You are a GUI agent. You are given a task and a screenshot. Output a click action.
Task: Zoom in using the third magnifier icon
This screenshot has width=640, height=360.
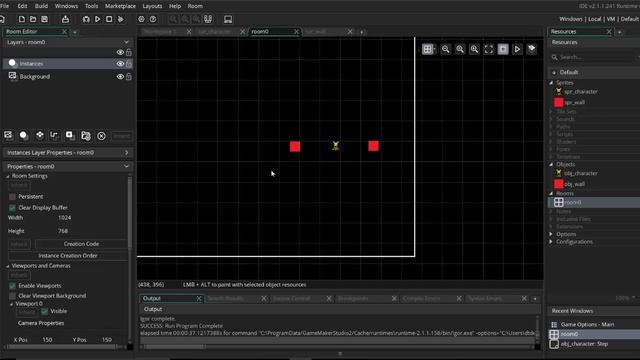click(x=474, y=49)
